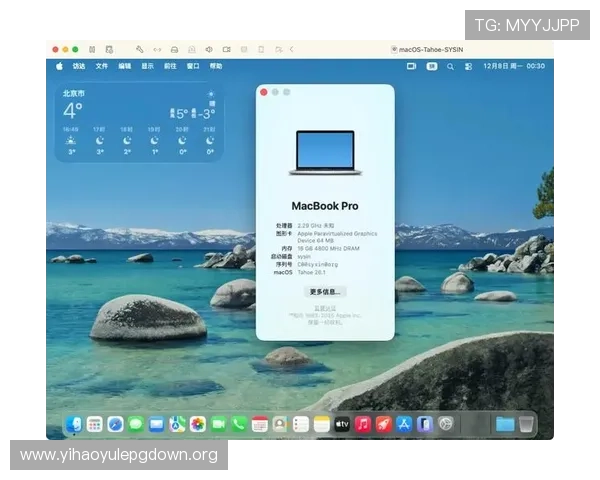Click the camera device icon in VMware toolbar
This screenshot has height=480, width=600.
point(227,49)
